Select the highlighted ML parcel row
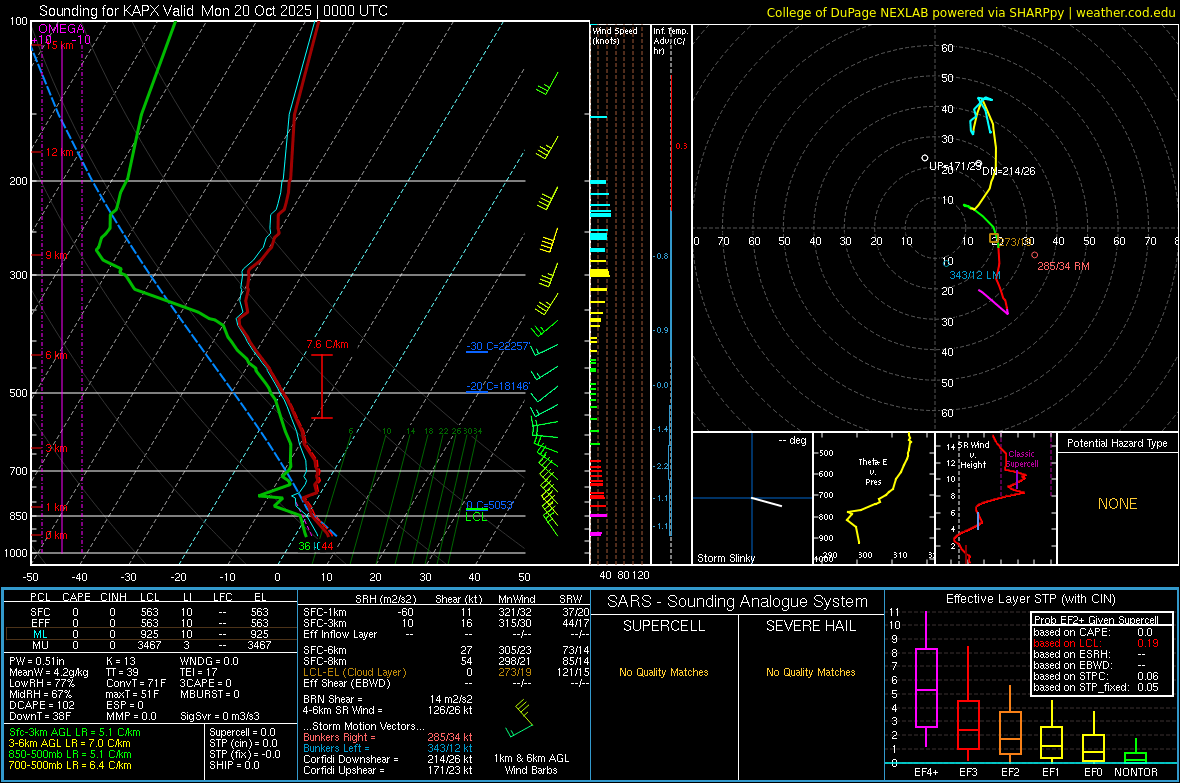The image size is (1180, 783). tap(149, 634)
